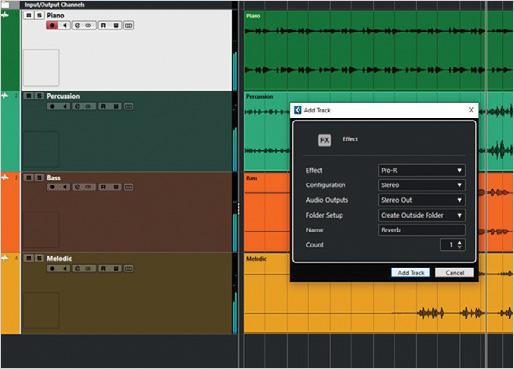The height and width of the screenshot is (369, 514).
Task: Enable Write automation on Piano track
Action: click(x=116, y=25)
